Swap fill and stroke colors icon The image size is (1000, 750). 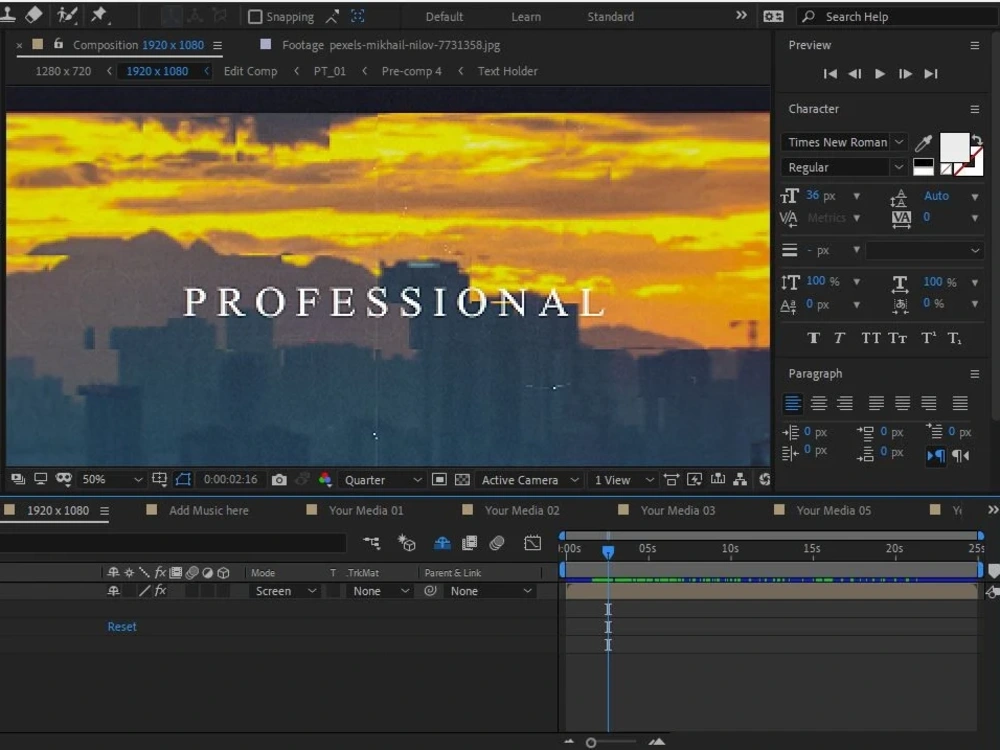pyautogui.click(x=976, y=140)
